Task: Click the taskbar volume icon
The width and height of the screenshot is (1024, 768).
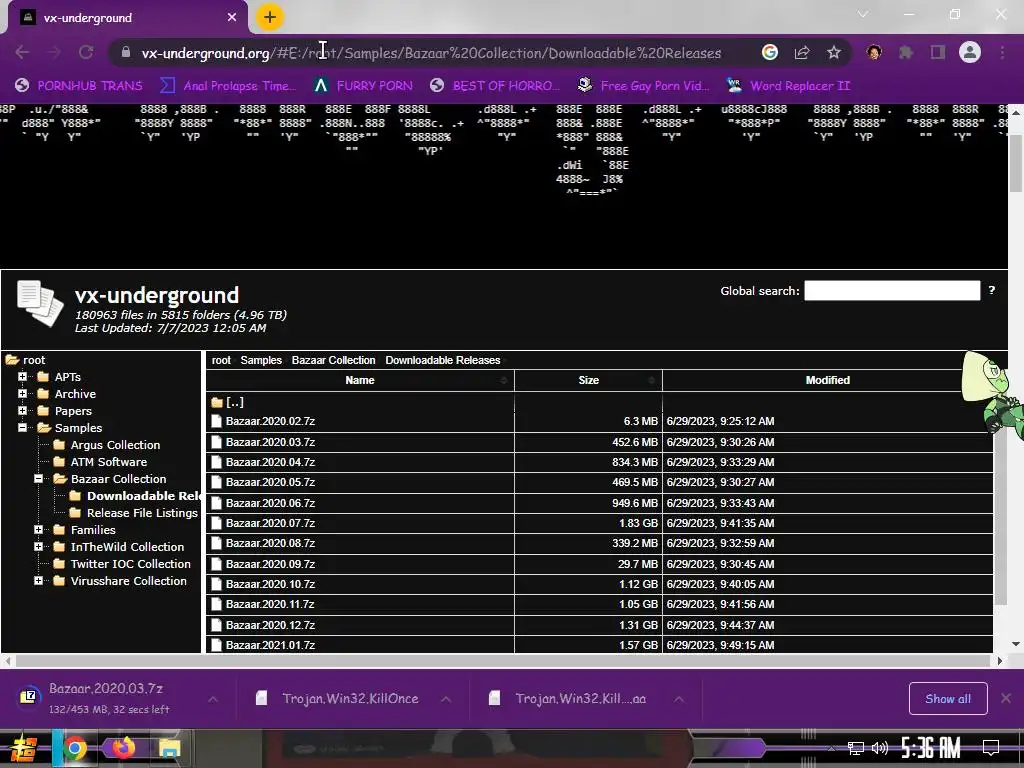Action: (x=880, y=748)
